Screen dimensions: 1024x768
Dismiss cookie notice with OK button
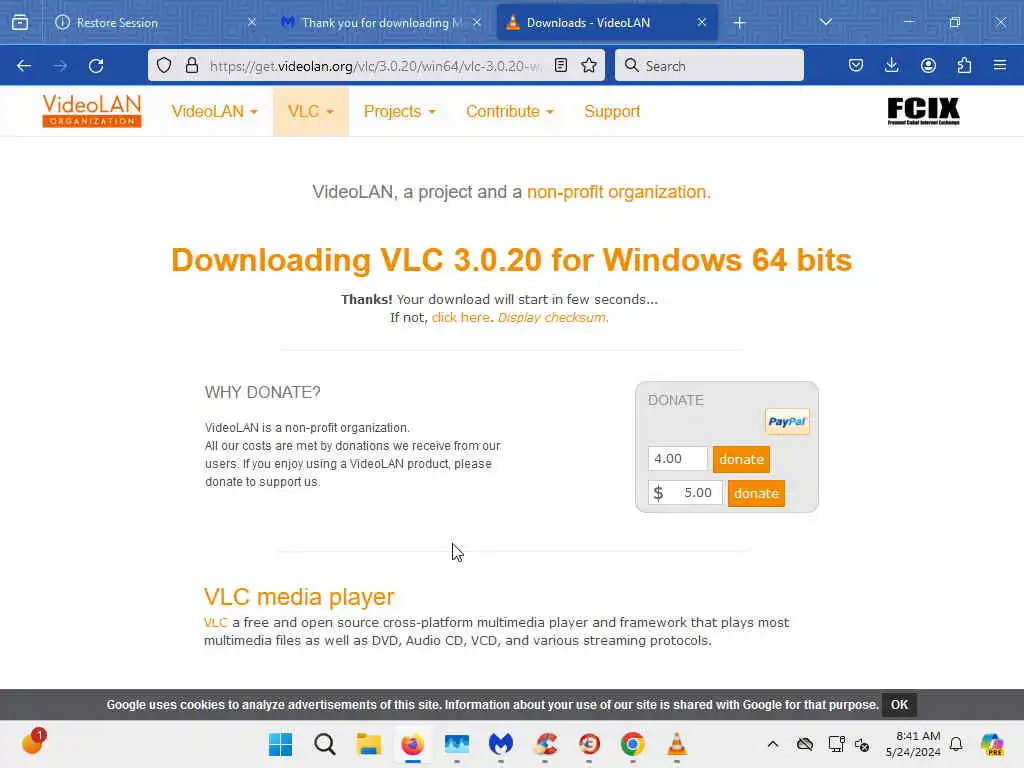pyautogui.click(x=899, y=705)
